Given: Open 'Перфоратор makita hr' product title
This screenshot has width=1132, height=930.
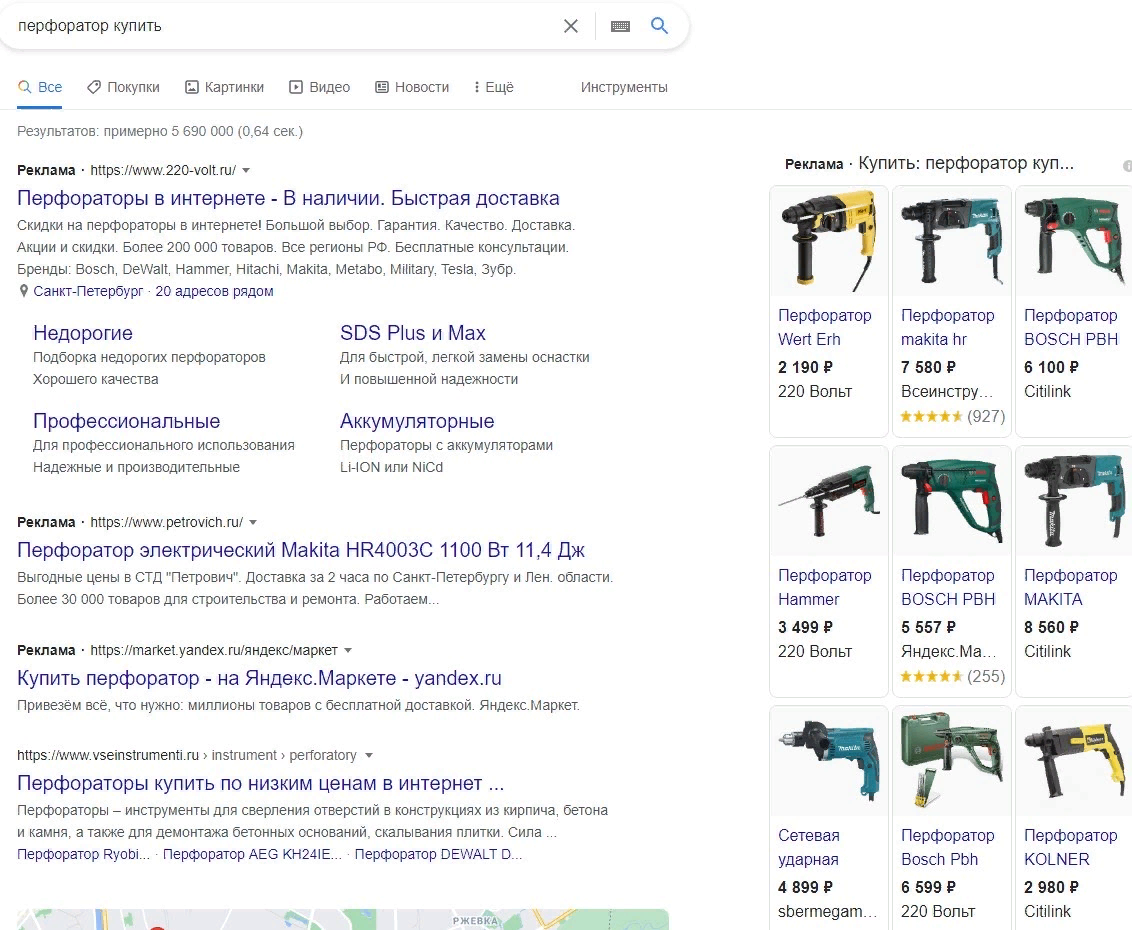Looking at the screenshot, I should coord(947,327).
